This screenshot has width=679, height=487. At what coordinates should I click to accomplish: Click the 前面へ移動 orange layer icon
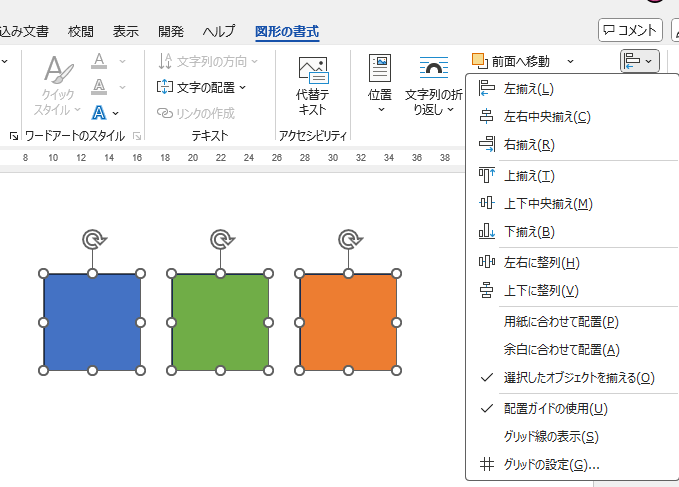pyautogui.click(x=479, y=61)
